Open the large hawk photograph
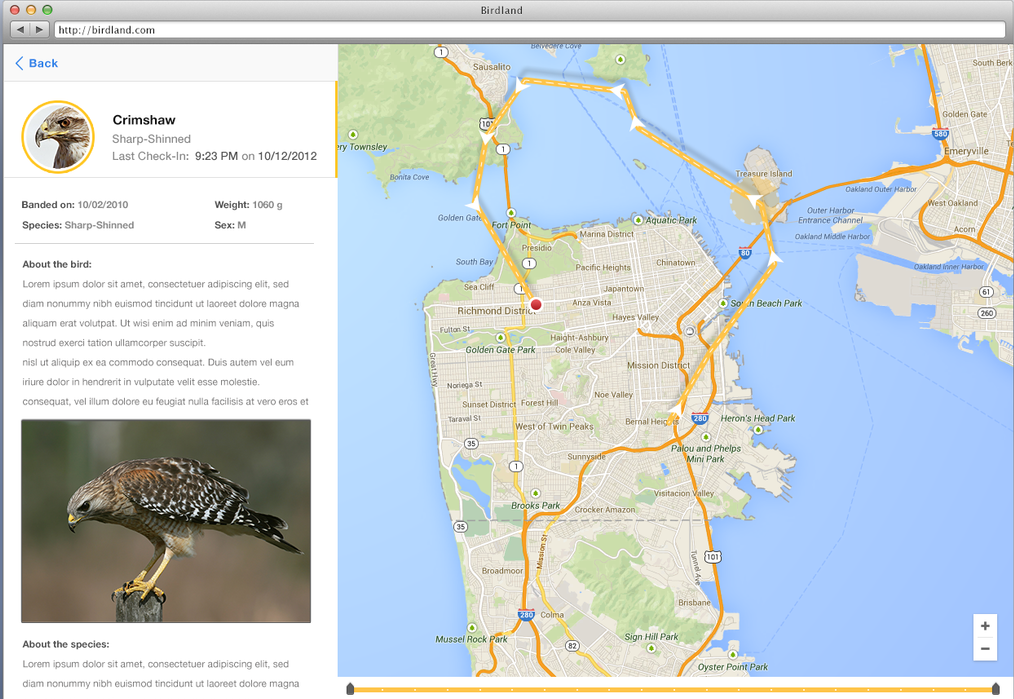Screen dimensions: 1014x699 (x=166, y=521)
